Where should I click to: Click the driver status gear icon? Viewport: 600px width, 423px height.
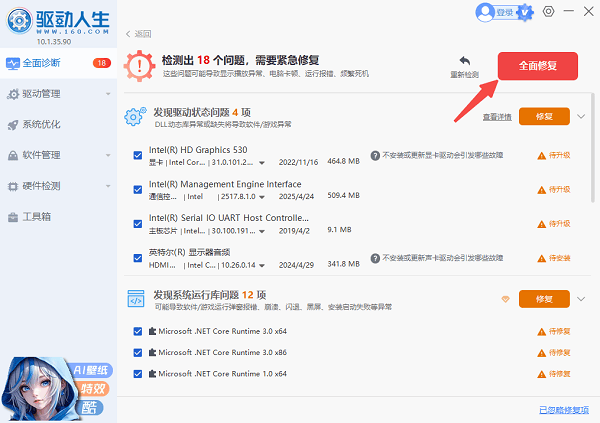[x=135, y=117]
